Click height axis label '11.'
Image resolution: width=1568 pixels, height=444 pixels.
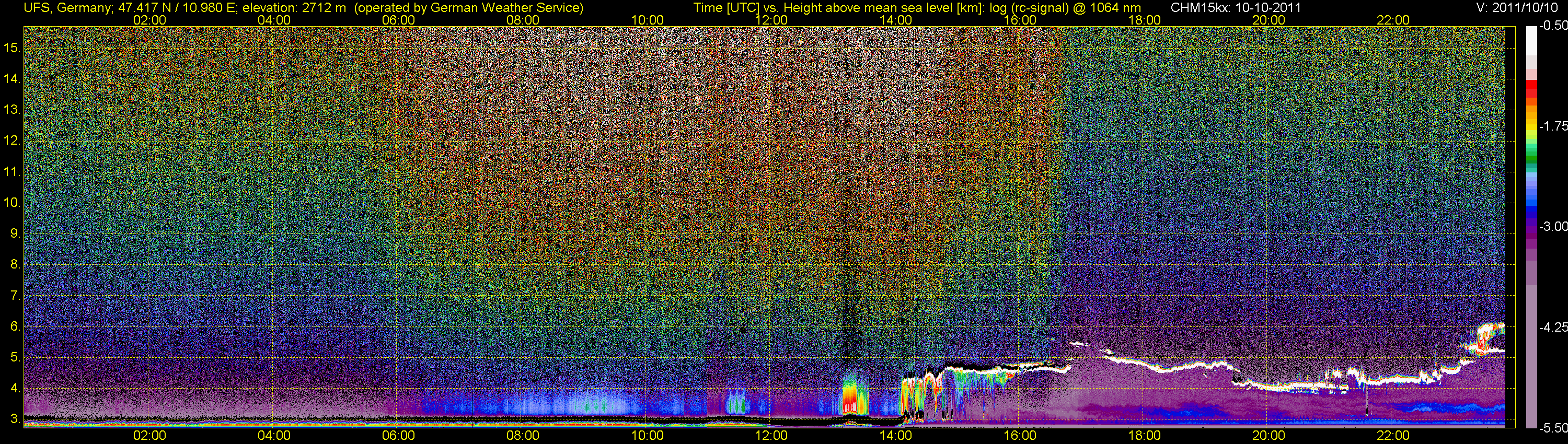point(12,171)
